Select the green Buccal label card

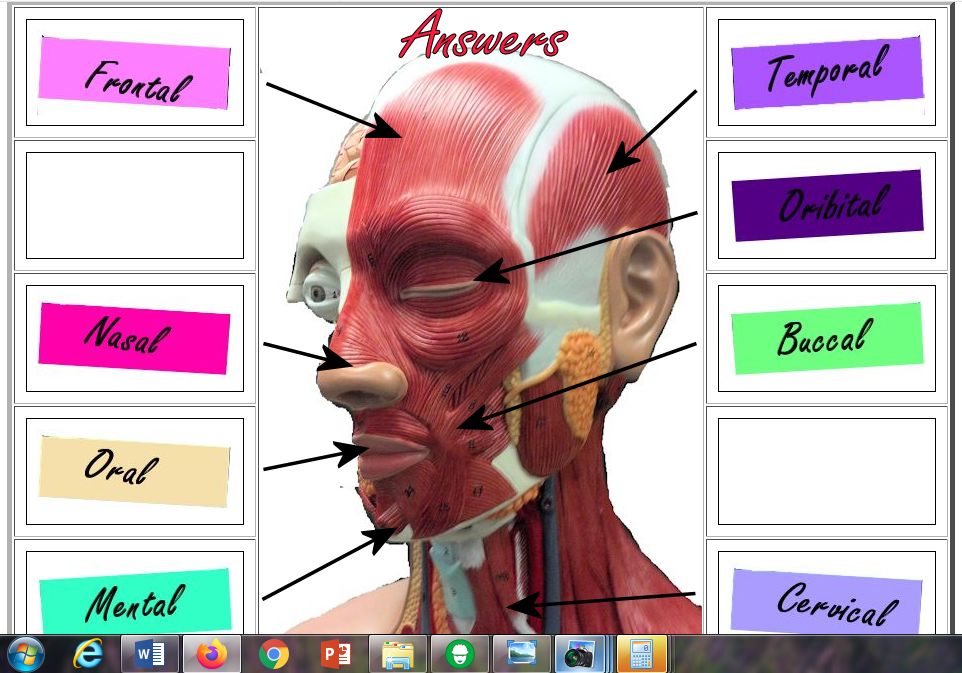point(827,338)
